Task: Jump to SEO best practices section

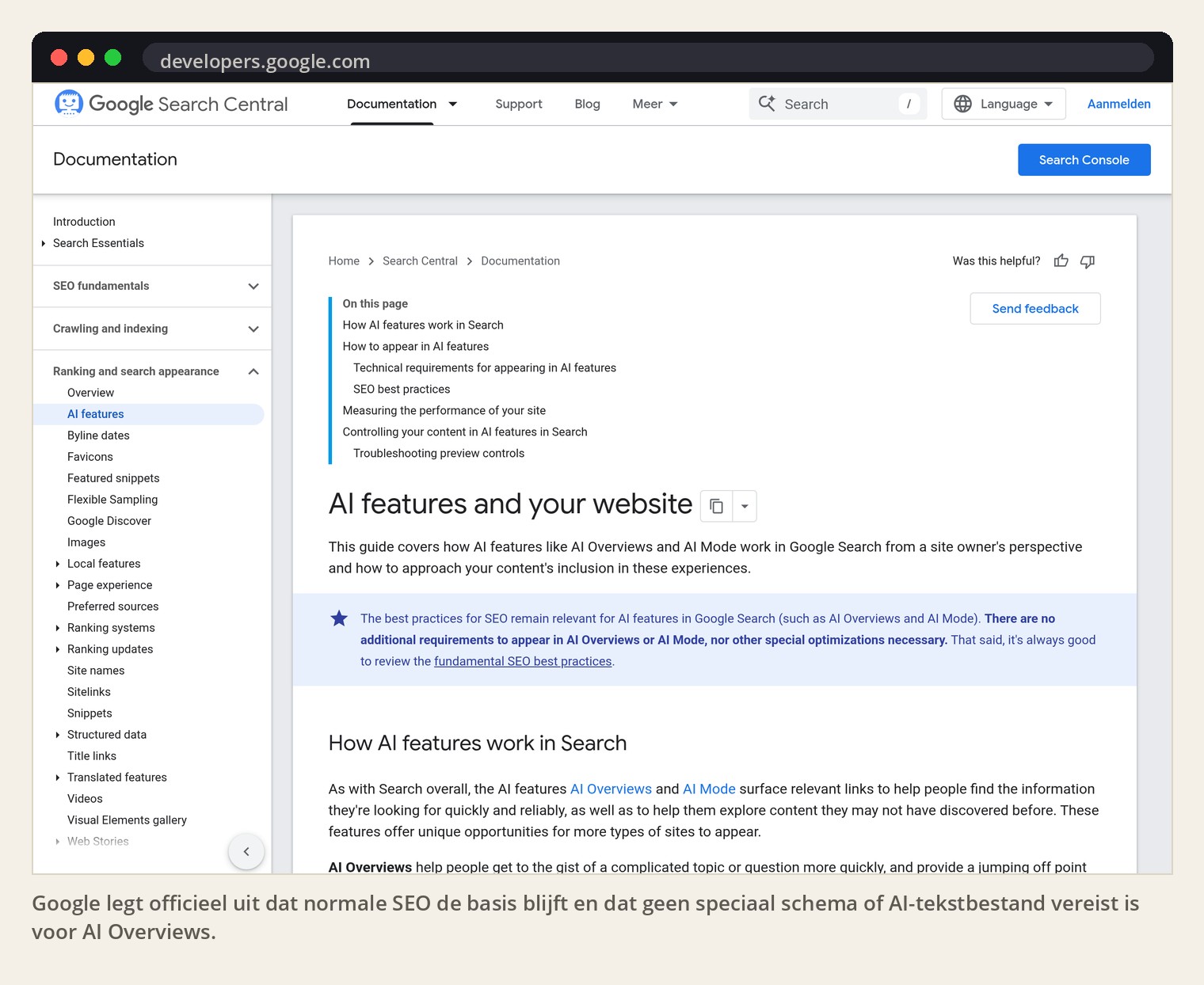Action: click(x=402, y=390)
